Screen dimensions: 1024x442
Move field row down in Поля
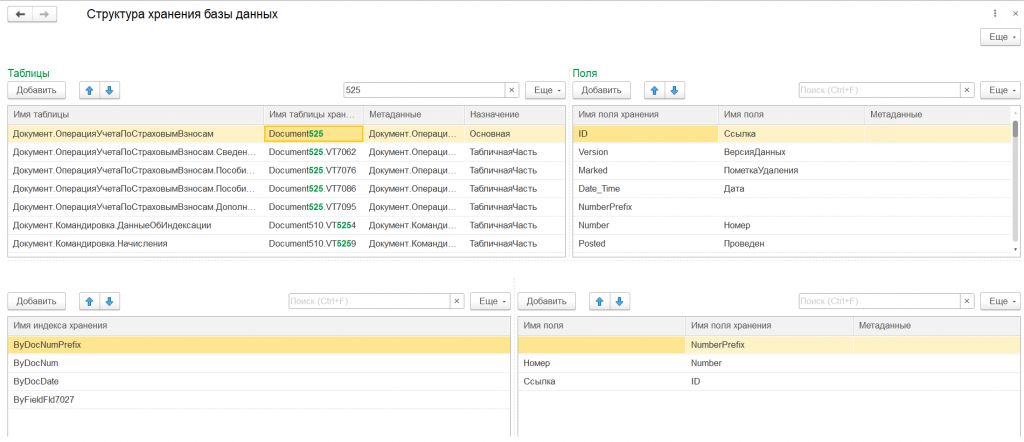click(x=675, y=90)
